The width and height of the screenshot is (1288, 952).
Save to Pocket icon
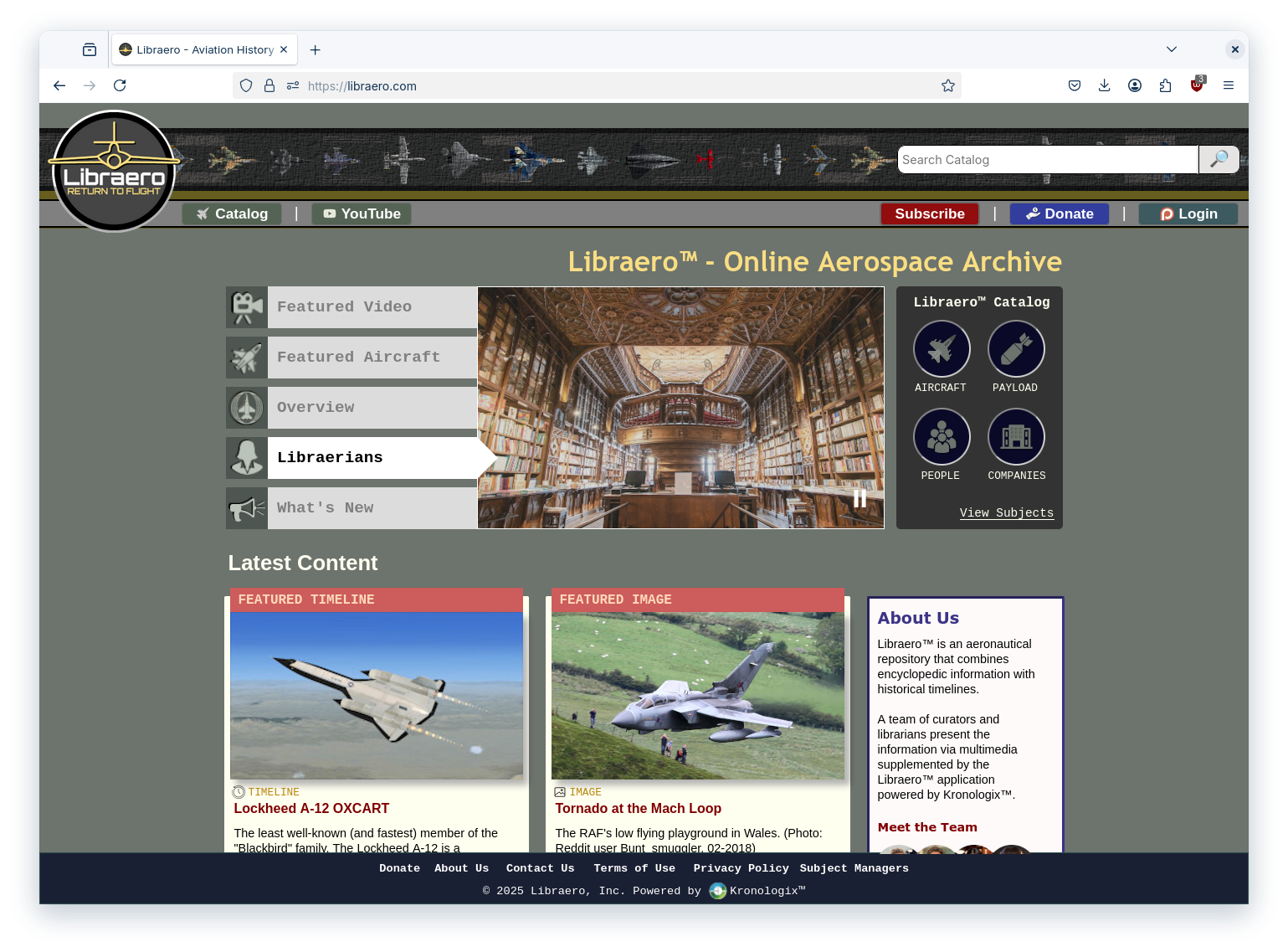(1075, 85)
